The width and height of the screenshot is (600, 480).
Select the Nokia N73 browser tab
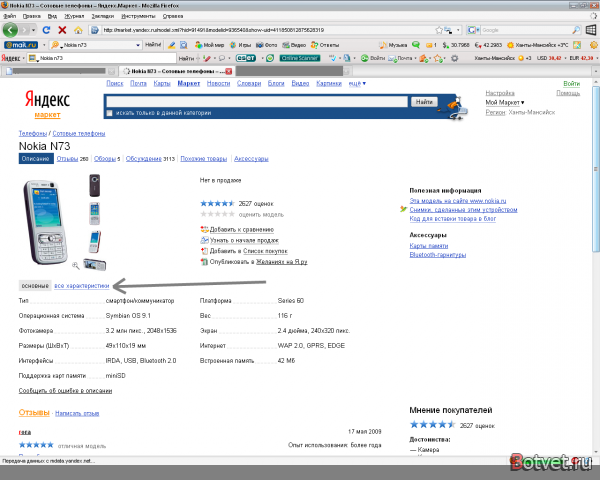point(176,71)
